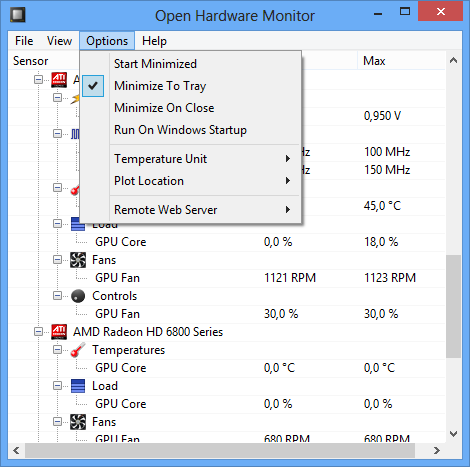470x467 pixels.
Task: Open the View menu
Action: point(59,41)
